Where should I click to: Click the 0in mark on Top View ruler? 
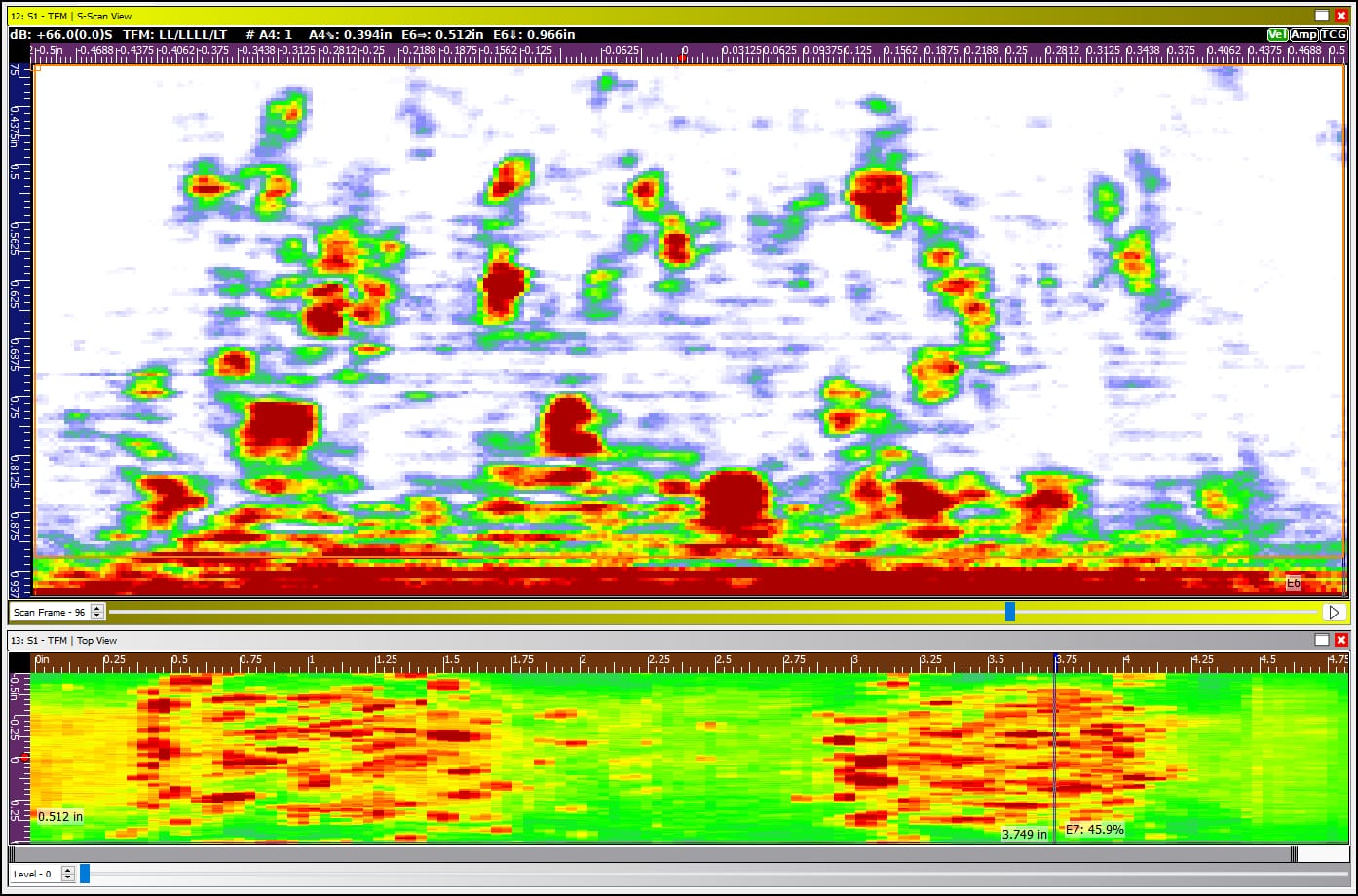point(43,659)
